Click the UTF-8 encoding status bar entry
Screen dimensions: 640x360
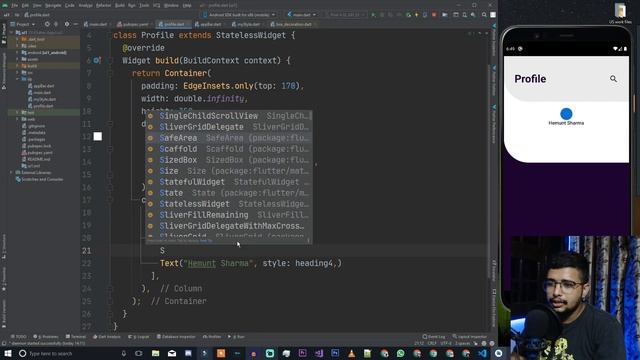(x=446, y=344)
